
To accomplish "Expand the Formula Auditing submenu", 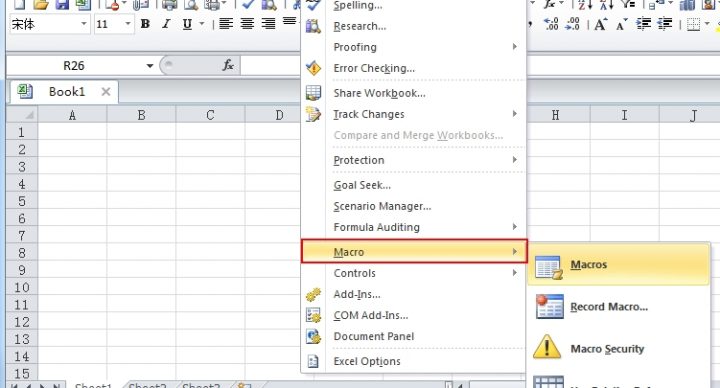I will (x=413, y=227).
